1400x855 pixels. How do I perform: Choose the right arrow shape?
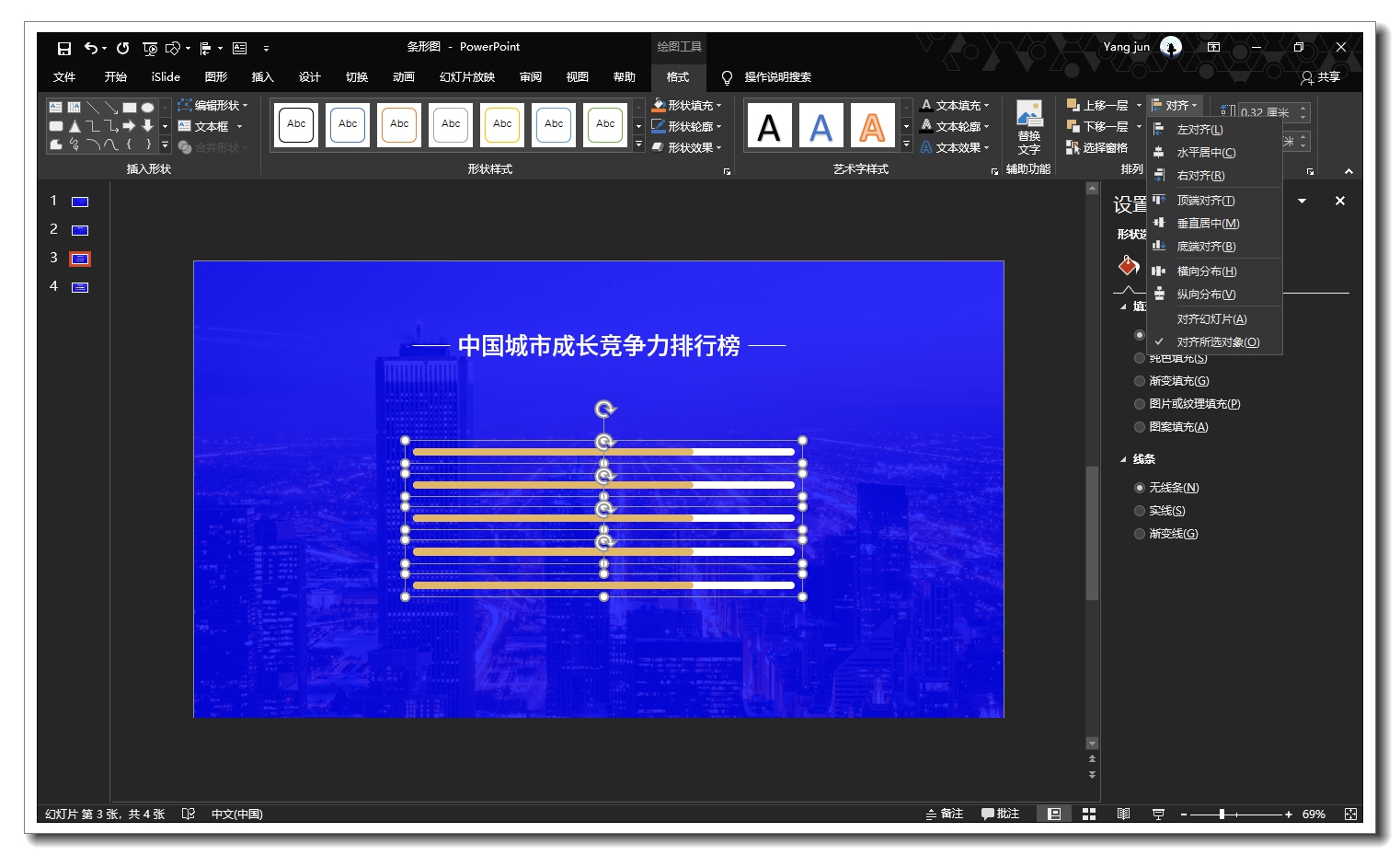coord(129,125)
